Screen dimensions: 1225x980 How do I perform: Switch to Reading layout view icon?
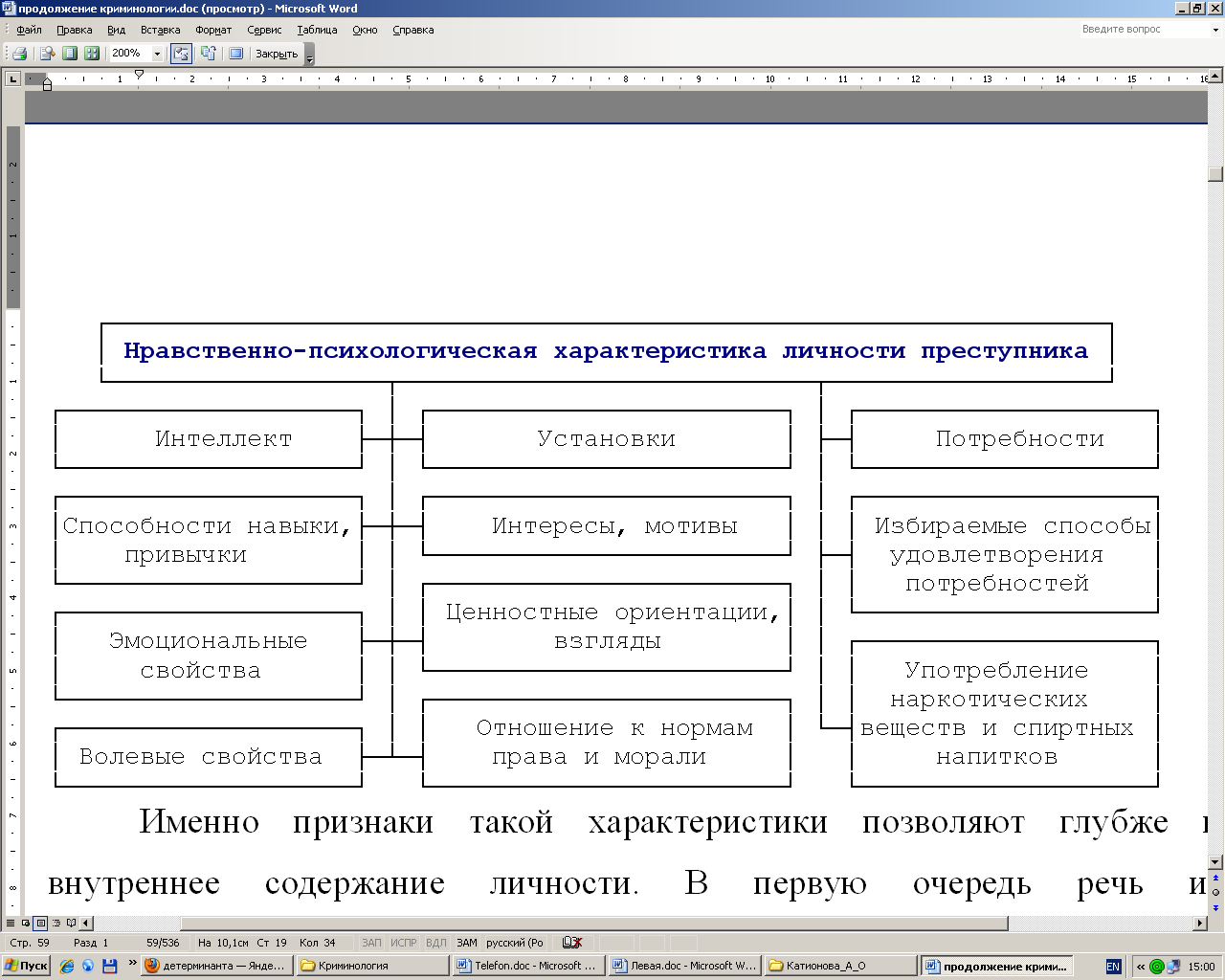coord(71,924)
